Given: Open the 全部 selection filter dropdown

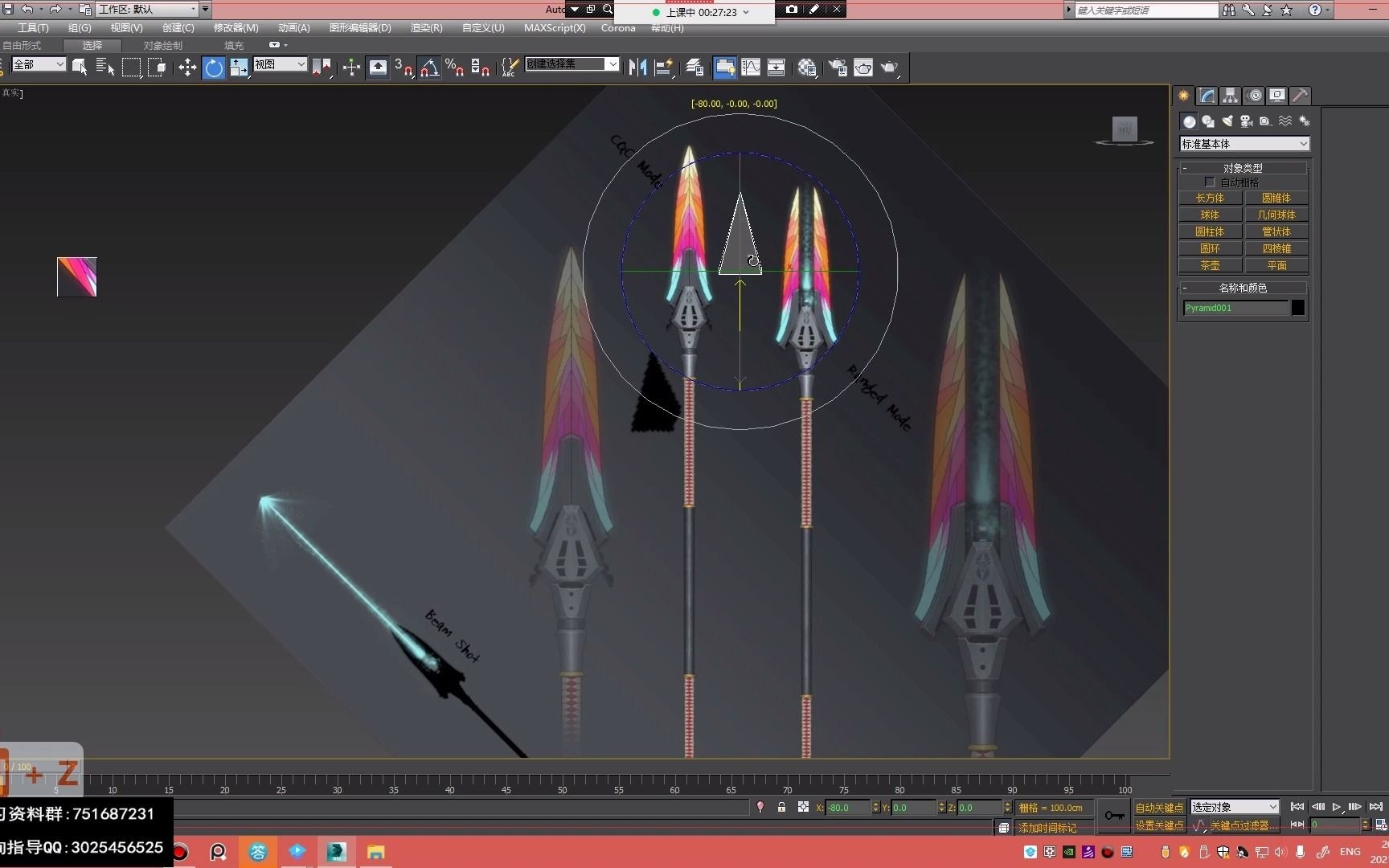Looking at the screenshot, I should (38, 63).
